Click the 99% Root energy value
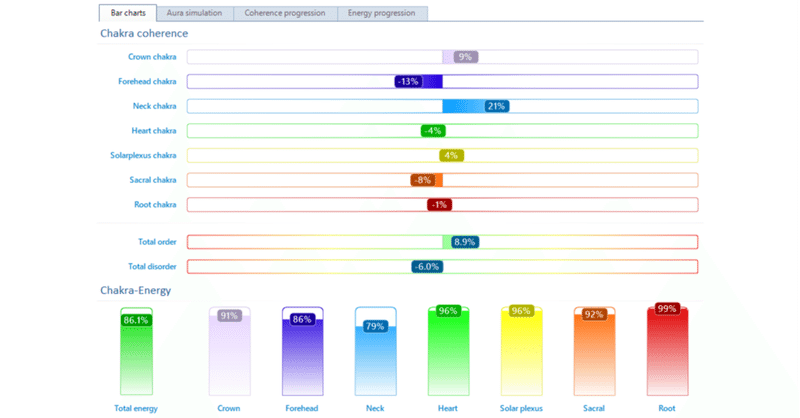 click(667, 309)
